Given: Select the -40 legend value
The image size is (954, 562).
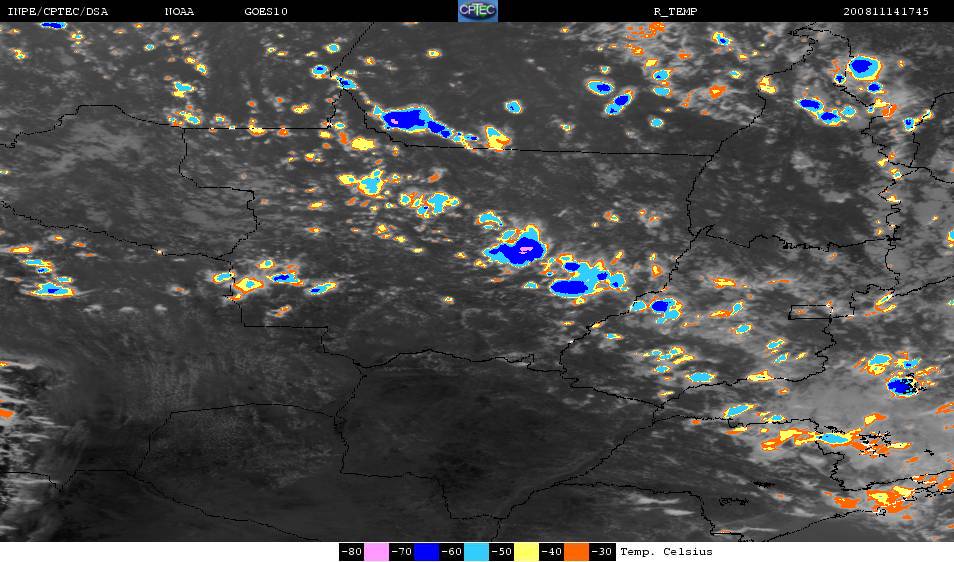Looking at the screenshot, I should click(x=551, y=552).
